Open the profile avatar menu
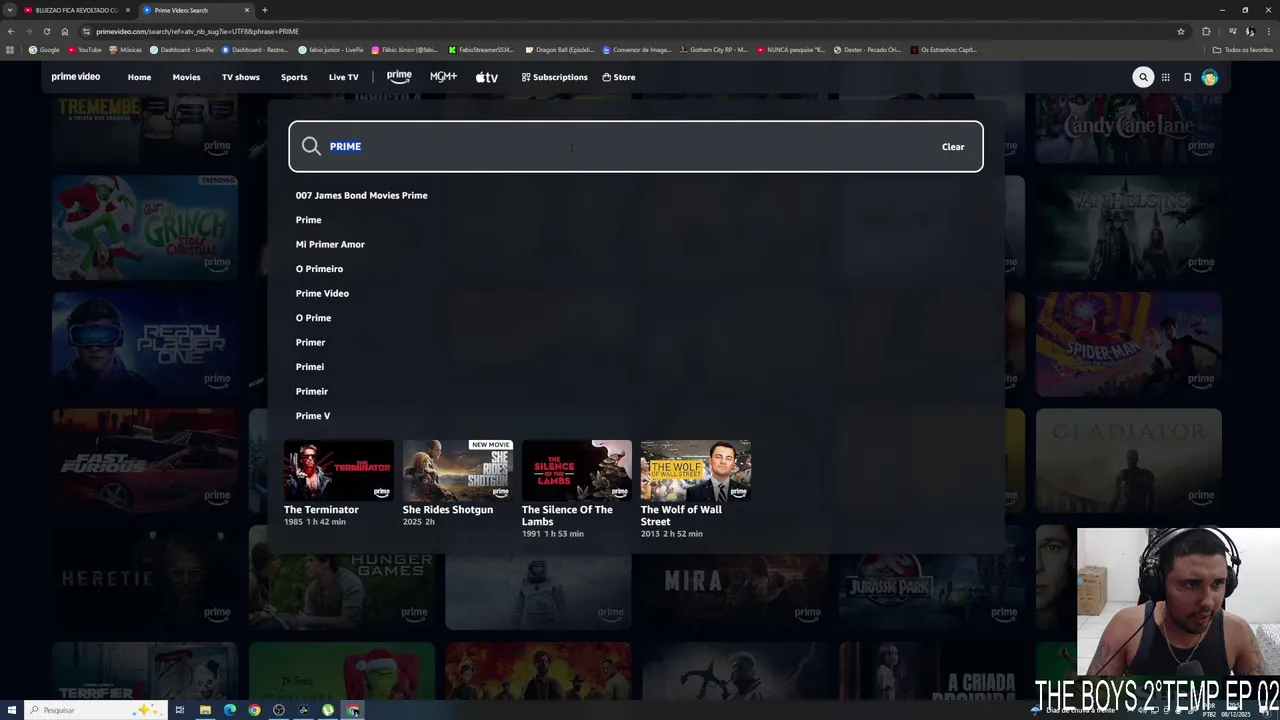The height and width of the screenshot is (720, 1280). coord(1209,77)
